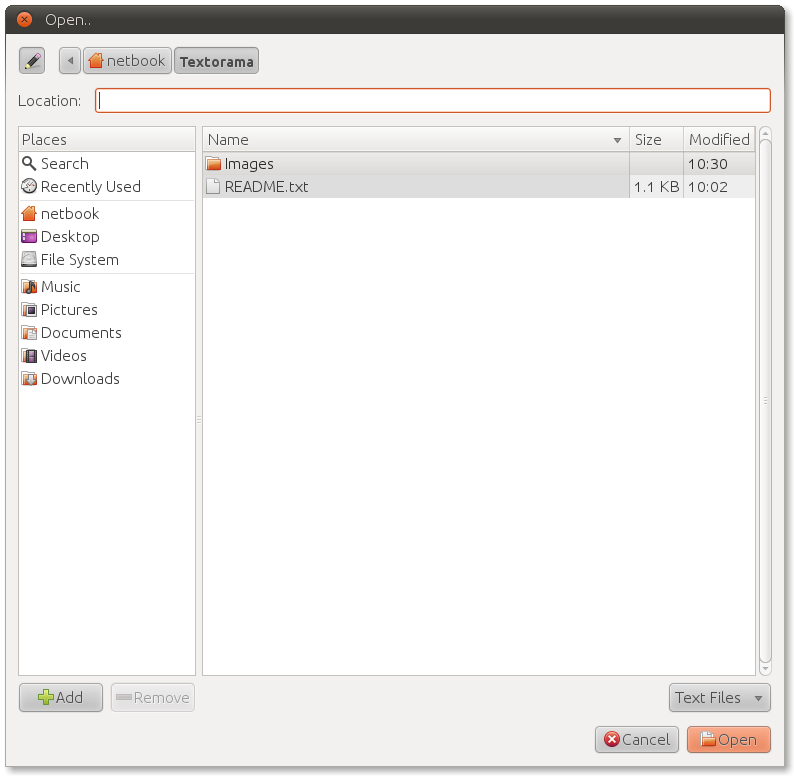Image resolution: width=794 pixels, height=776 pixels.
Task: Click the Places header
Action: 106,139
